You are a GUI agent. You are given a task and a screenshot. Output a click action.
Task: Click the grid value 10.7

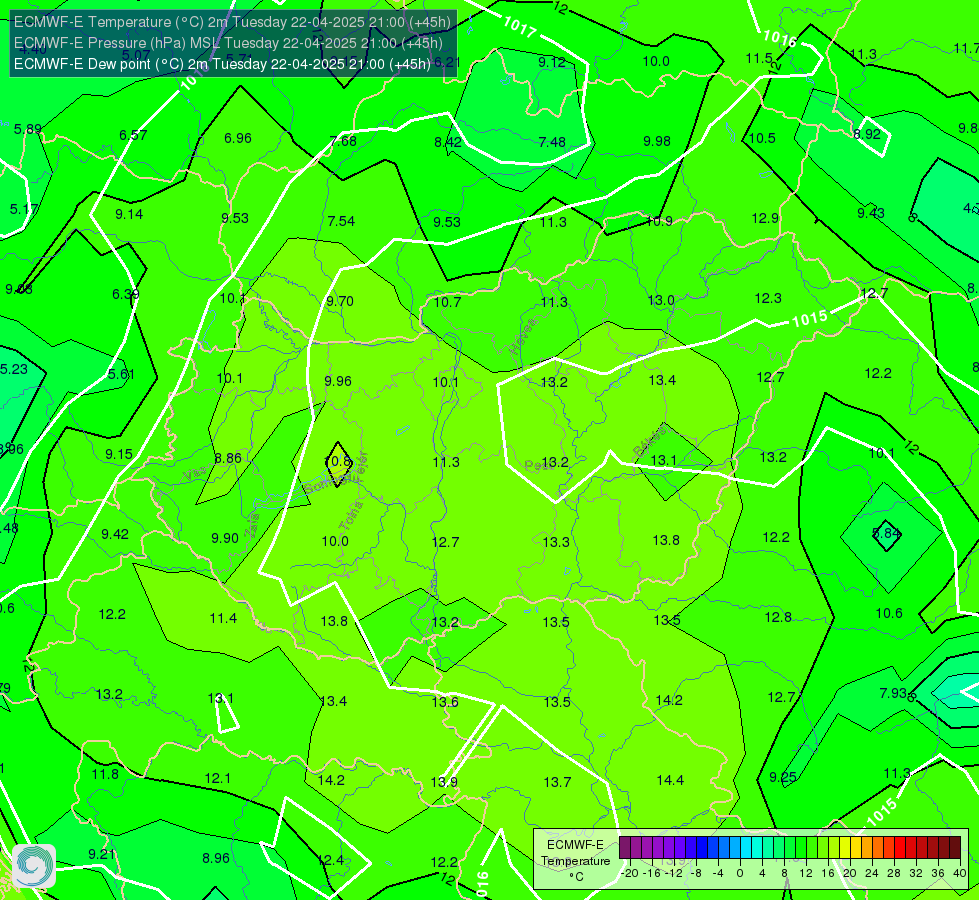click(447, 302)
